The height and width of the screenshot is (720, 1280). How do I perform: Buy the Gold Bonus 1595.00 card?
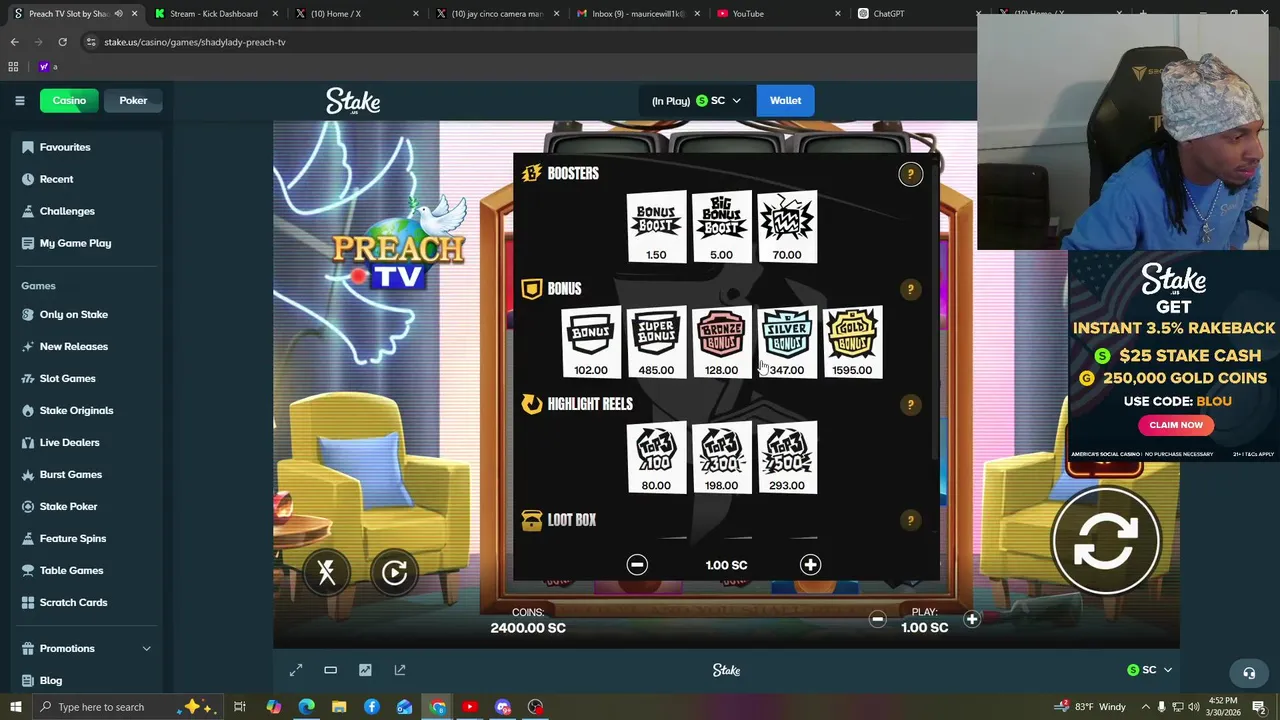click(852, 342)
